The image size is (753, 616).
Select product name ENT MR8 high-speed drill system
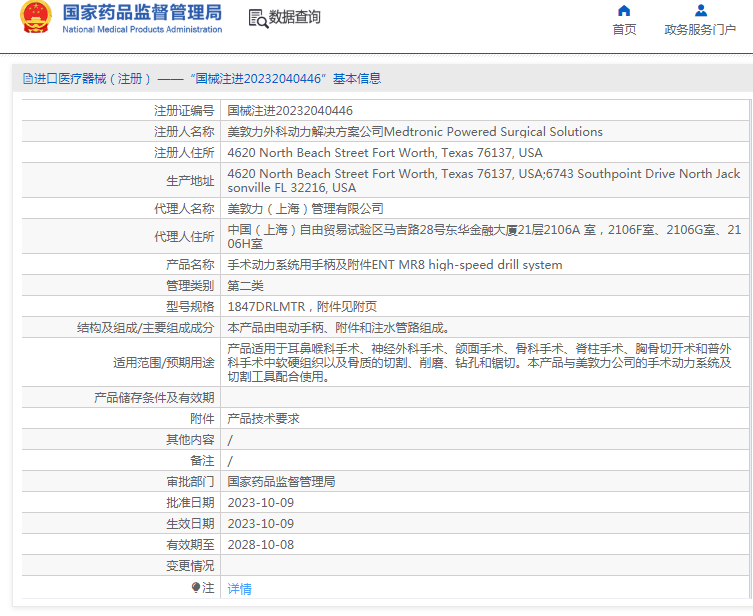(x=395, y=265)
